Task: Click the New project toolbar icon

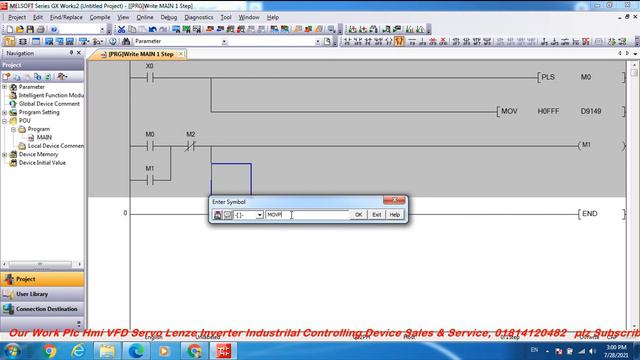Action: pos(9,29)
